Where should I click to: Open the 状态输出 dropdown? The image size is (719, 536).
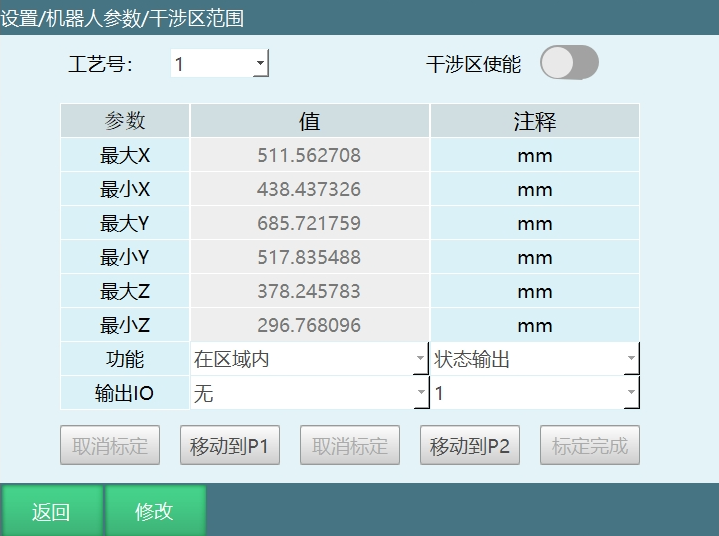535,359
